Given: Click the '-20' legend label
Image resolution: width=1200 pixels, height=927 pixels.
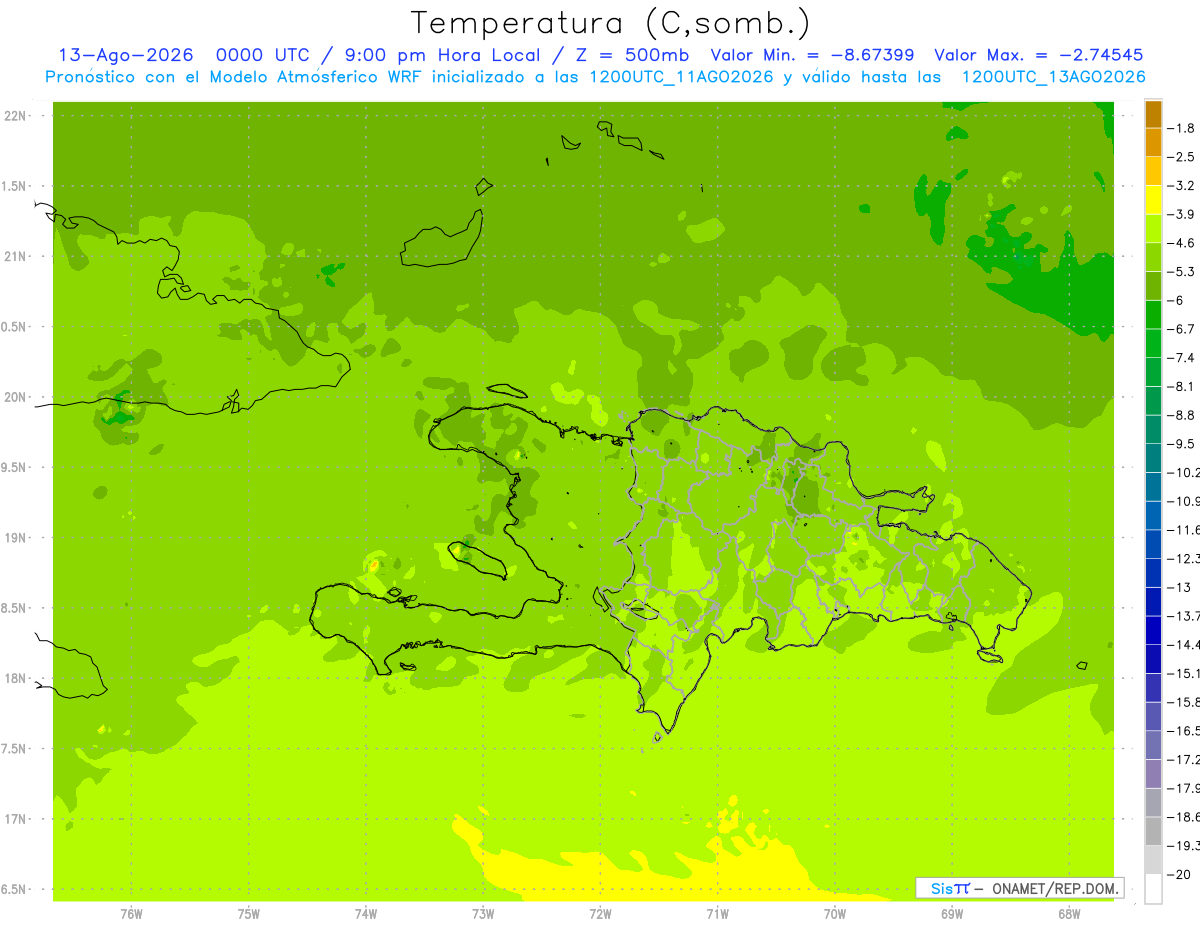Looking at the screenshot, I should pos(1179,874).
